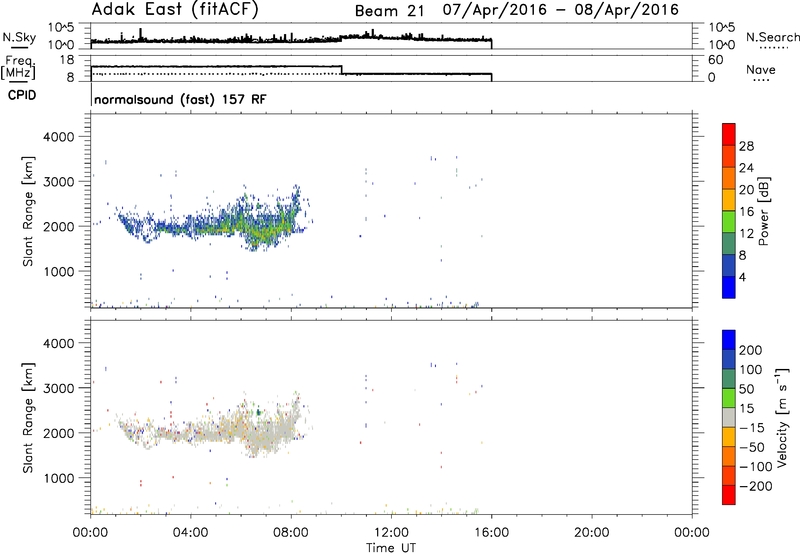Click the 'N.Search' legend label

coord(772,37)
